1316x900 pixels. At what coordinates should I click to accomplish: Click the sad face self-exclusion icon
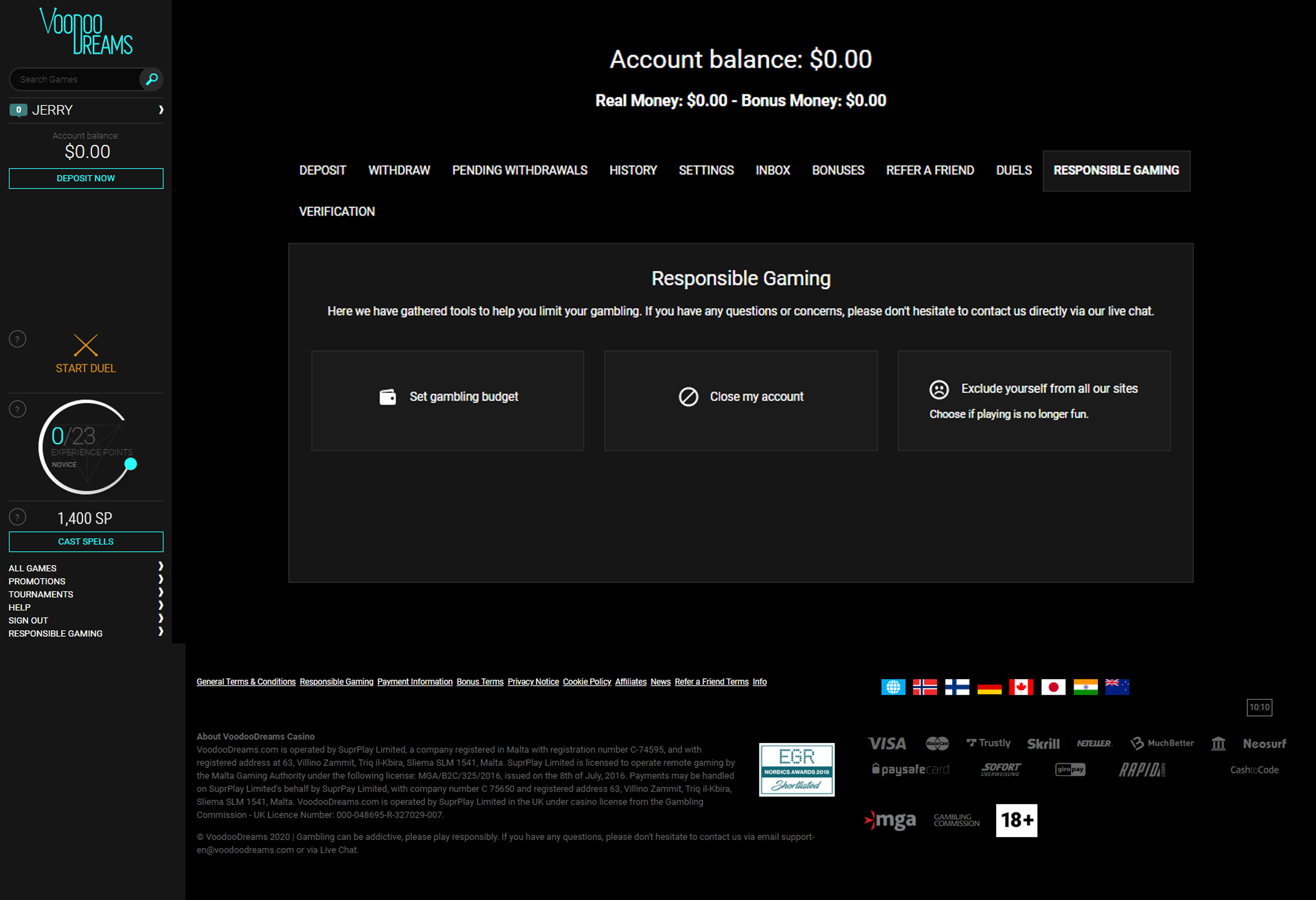coord(939,389)
